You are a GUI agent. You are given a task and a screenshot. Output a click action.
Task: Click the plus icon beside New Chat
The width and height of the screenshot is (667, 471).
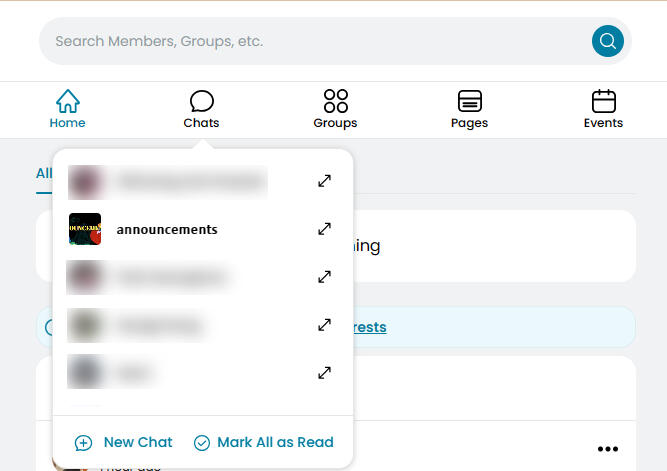point(84,443)
